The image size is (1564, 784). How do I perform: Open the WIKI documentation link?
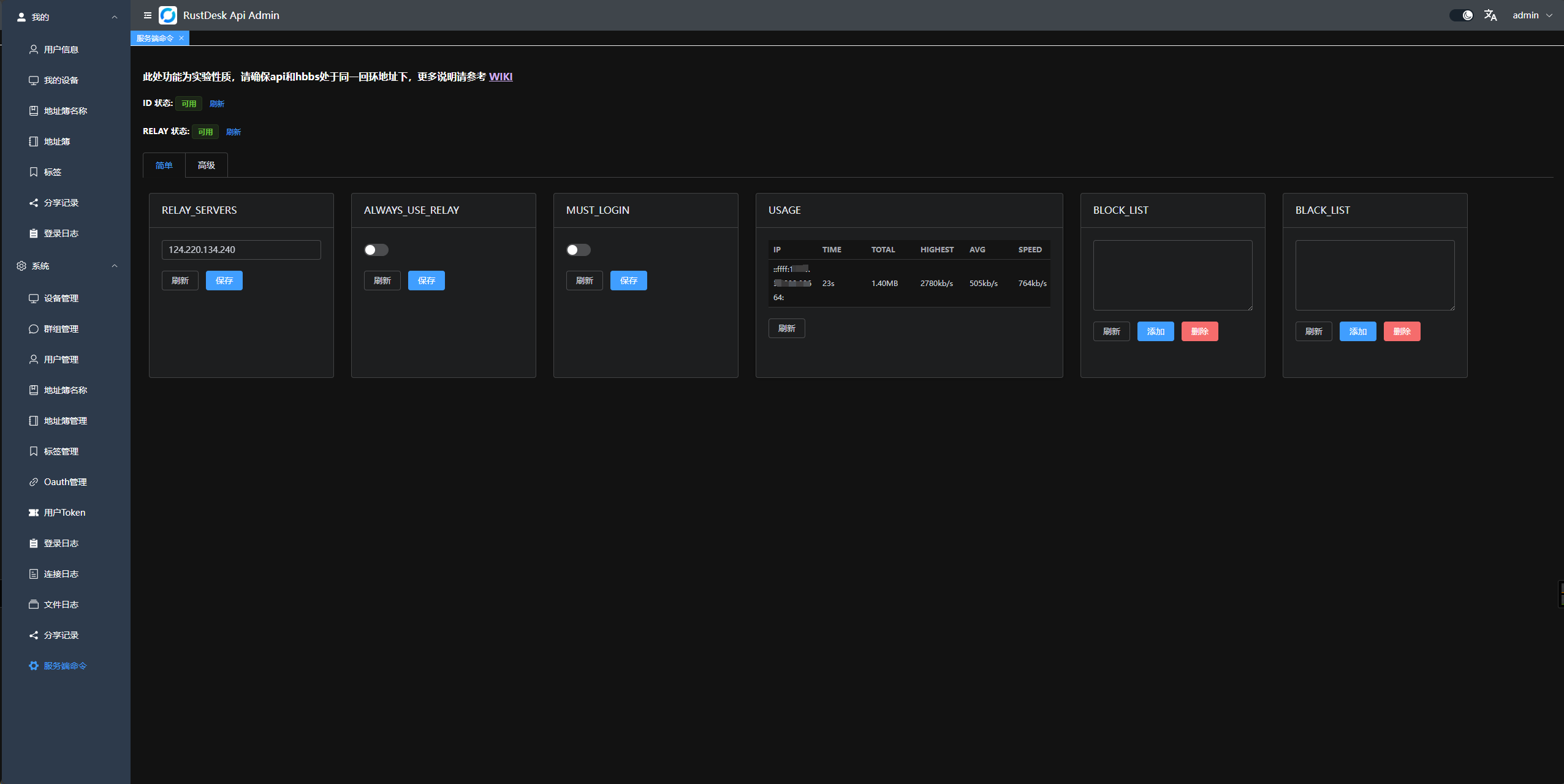(x=501, y=77)
